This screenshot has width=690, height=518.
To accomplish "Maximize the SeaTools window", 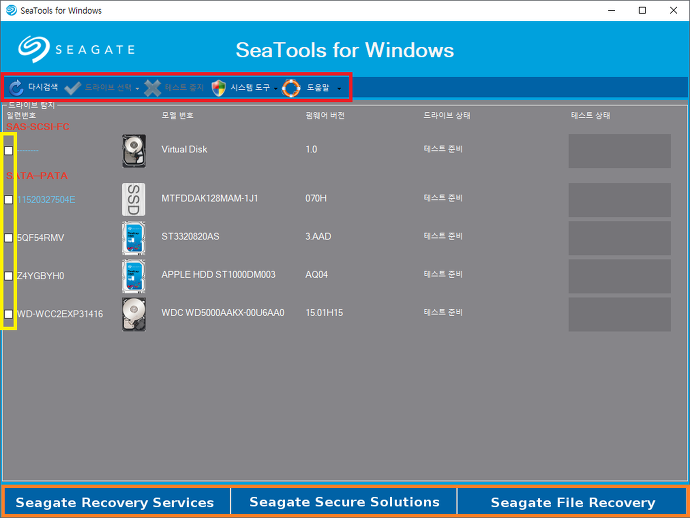I will point(642,10).
